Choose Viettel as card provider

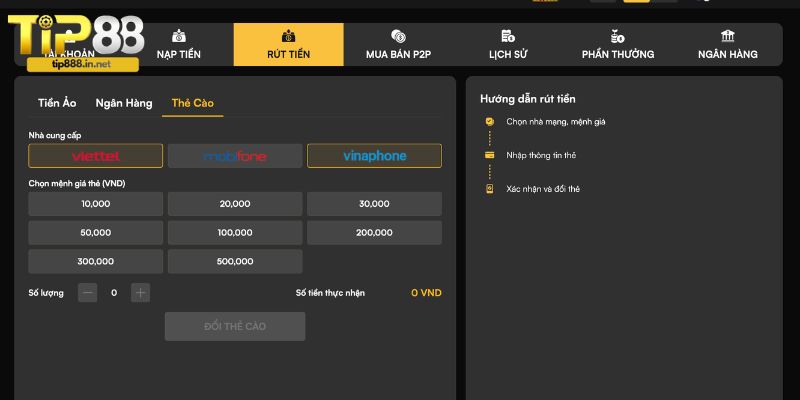click(x=96, y=156)
